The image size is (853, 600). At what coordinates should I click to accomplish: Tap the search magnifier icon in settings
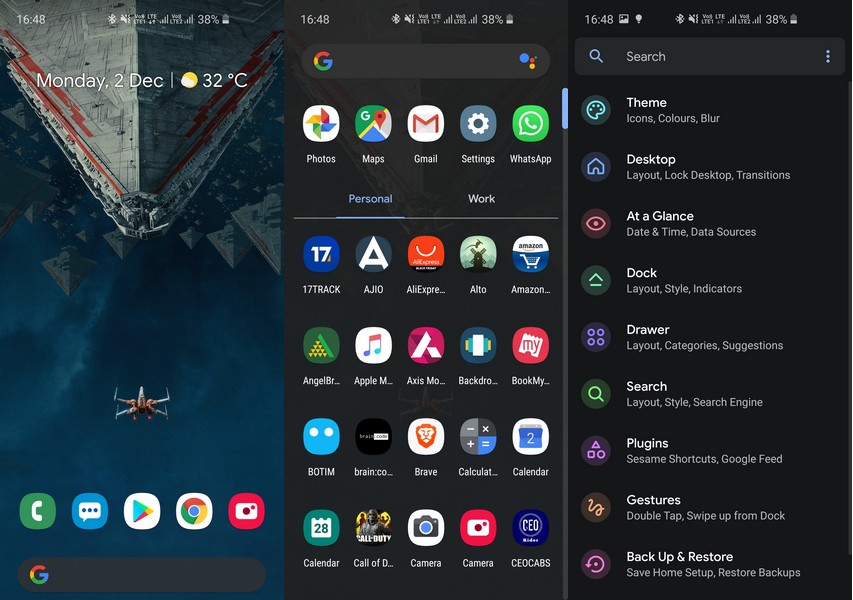pos(596,56)
